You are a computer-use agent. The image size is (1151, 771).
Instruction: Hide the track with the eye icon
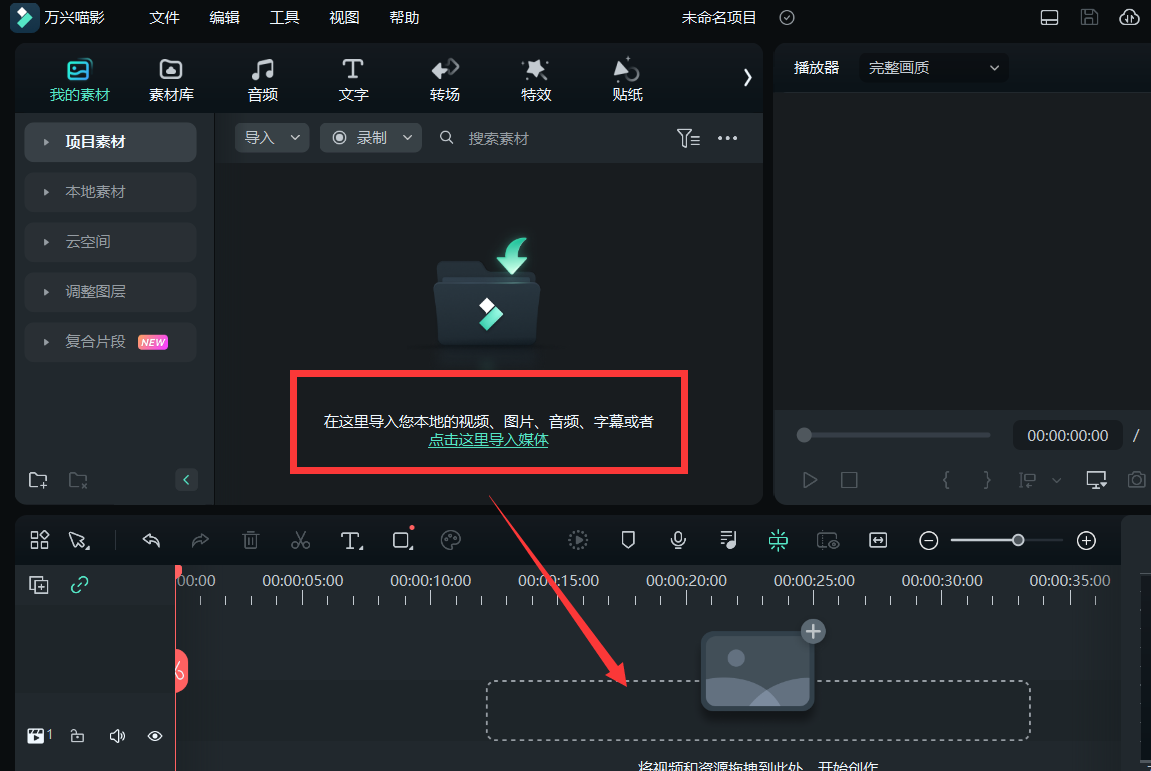[x=154, y=736]
